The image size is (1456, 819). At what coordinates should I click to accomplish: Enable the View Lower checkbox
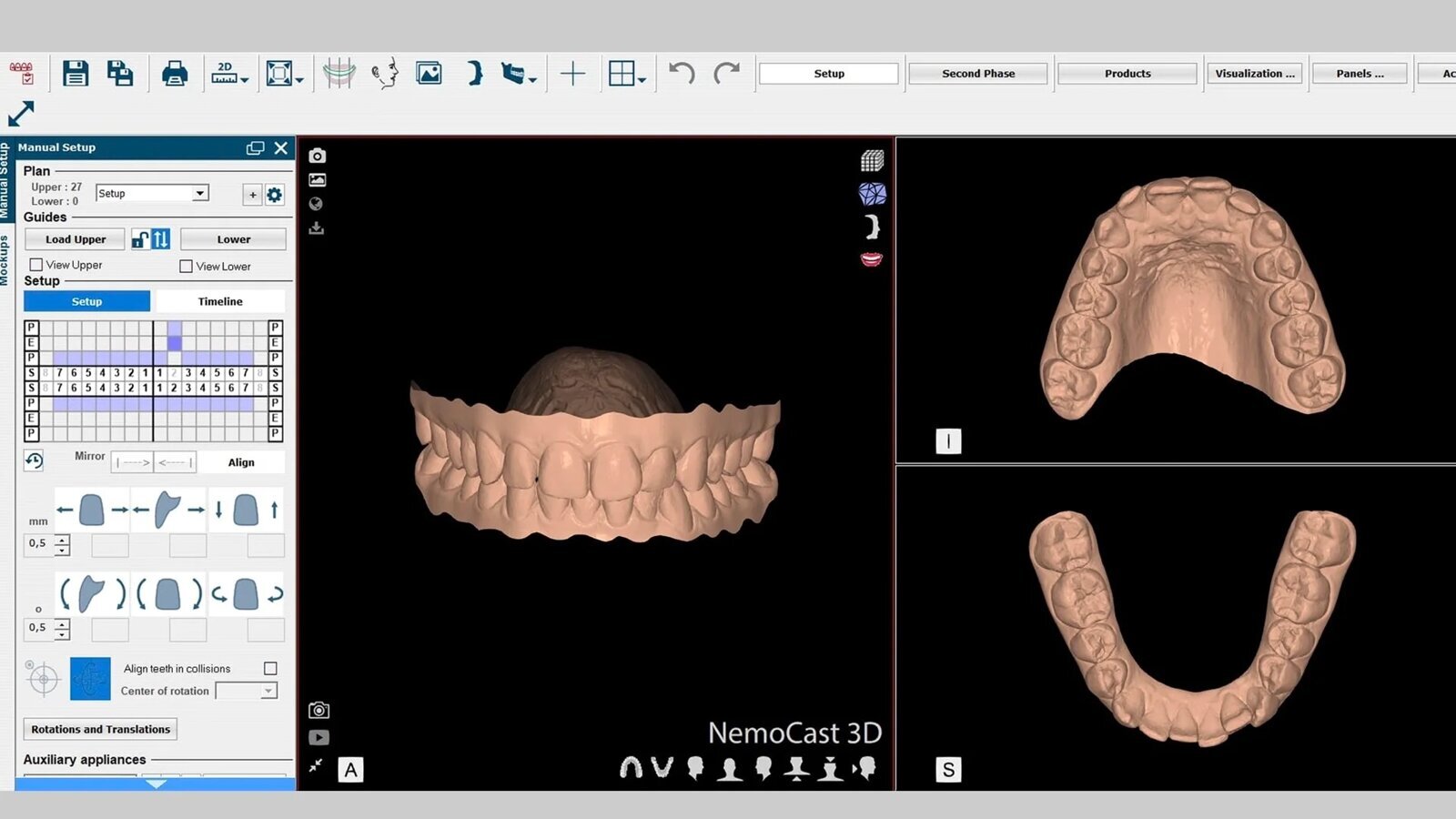tap(186, 266)
